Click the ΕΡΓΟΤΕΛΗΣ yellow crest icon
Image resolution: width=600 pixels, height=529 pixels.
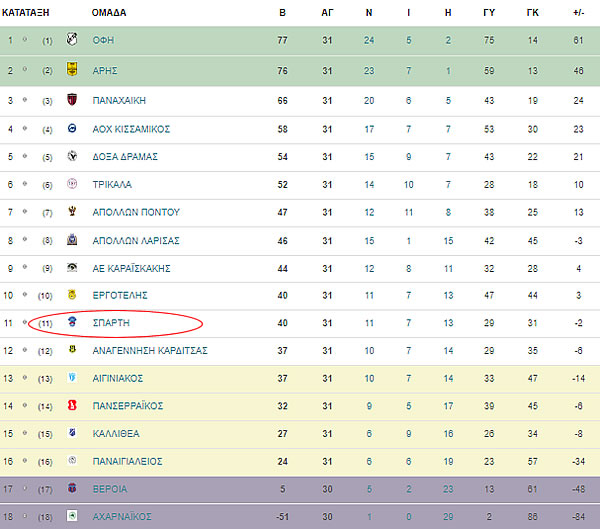pyautogui.click(x=72, y=294)
